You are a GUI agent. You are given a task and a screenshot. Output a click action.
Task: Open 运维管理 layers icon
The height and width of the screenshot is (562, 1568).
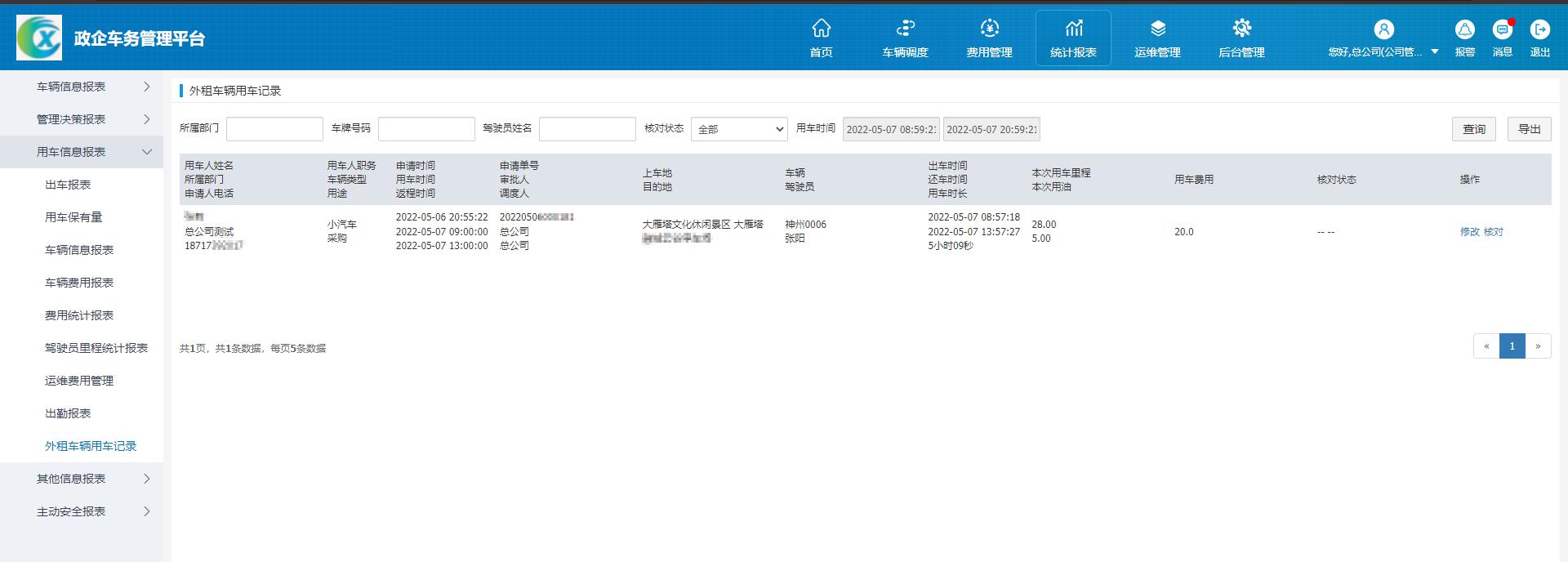click(1157, 29)
